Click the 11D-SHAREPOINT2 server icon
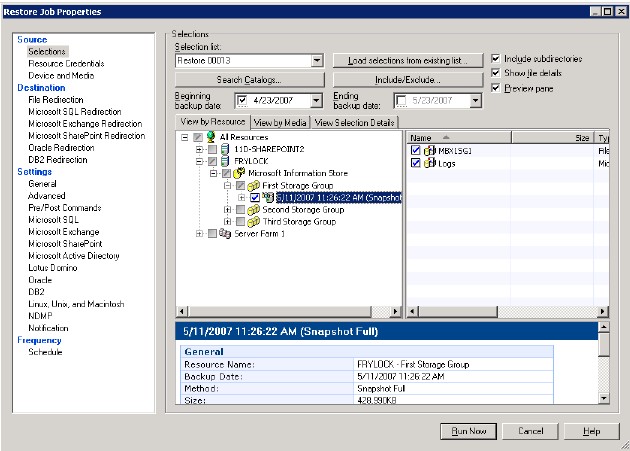 (225, 149)
